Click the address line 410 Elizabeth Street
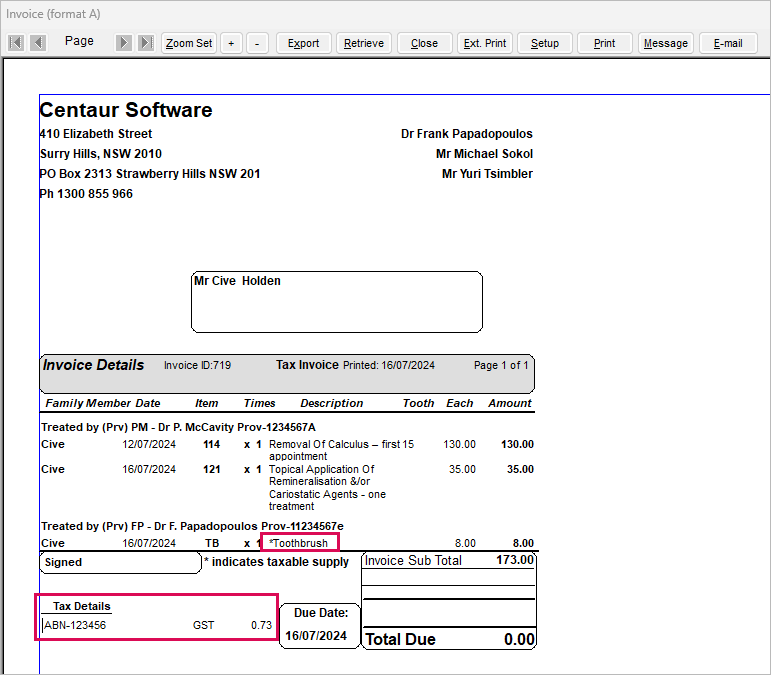The image size is (771, 675). [x=96, y=134]
